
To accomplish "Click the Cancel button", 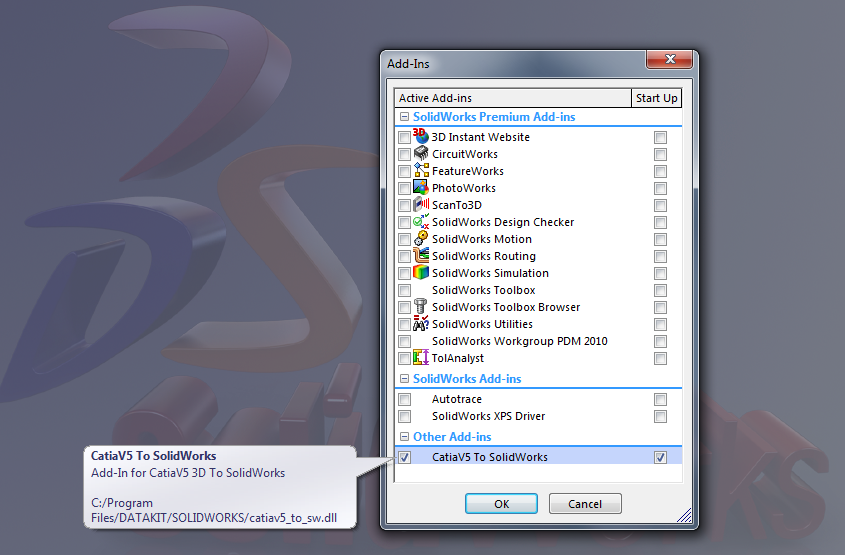I will [x=585, y=504].
